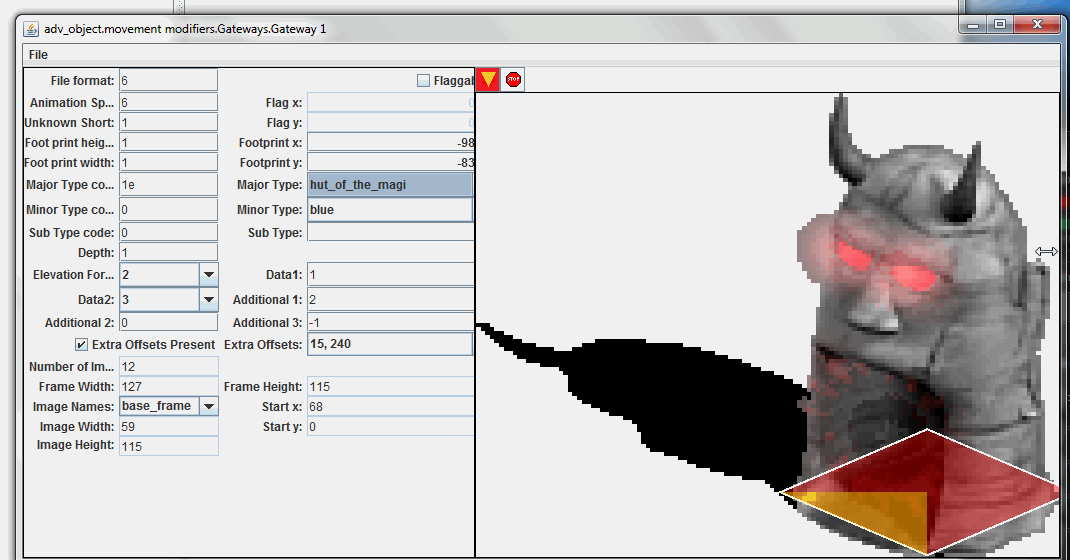Click the Minor Type code field
The height and width of the screenshot is (560, 1070).
tap(169, 209)
